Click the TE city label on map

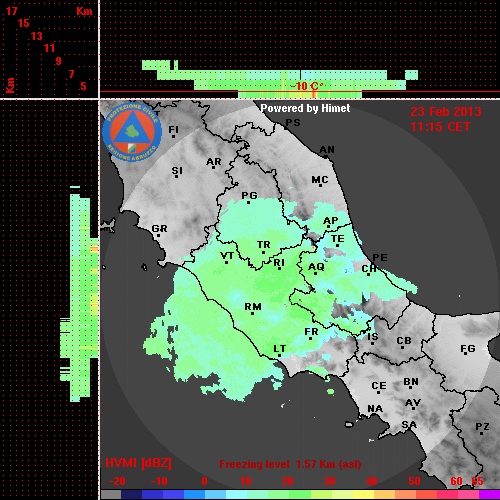pos(338,239)
